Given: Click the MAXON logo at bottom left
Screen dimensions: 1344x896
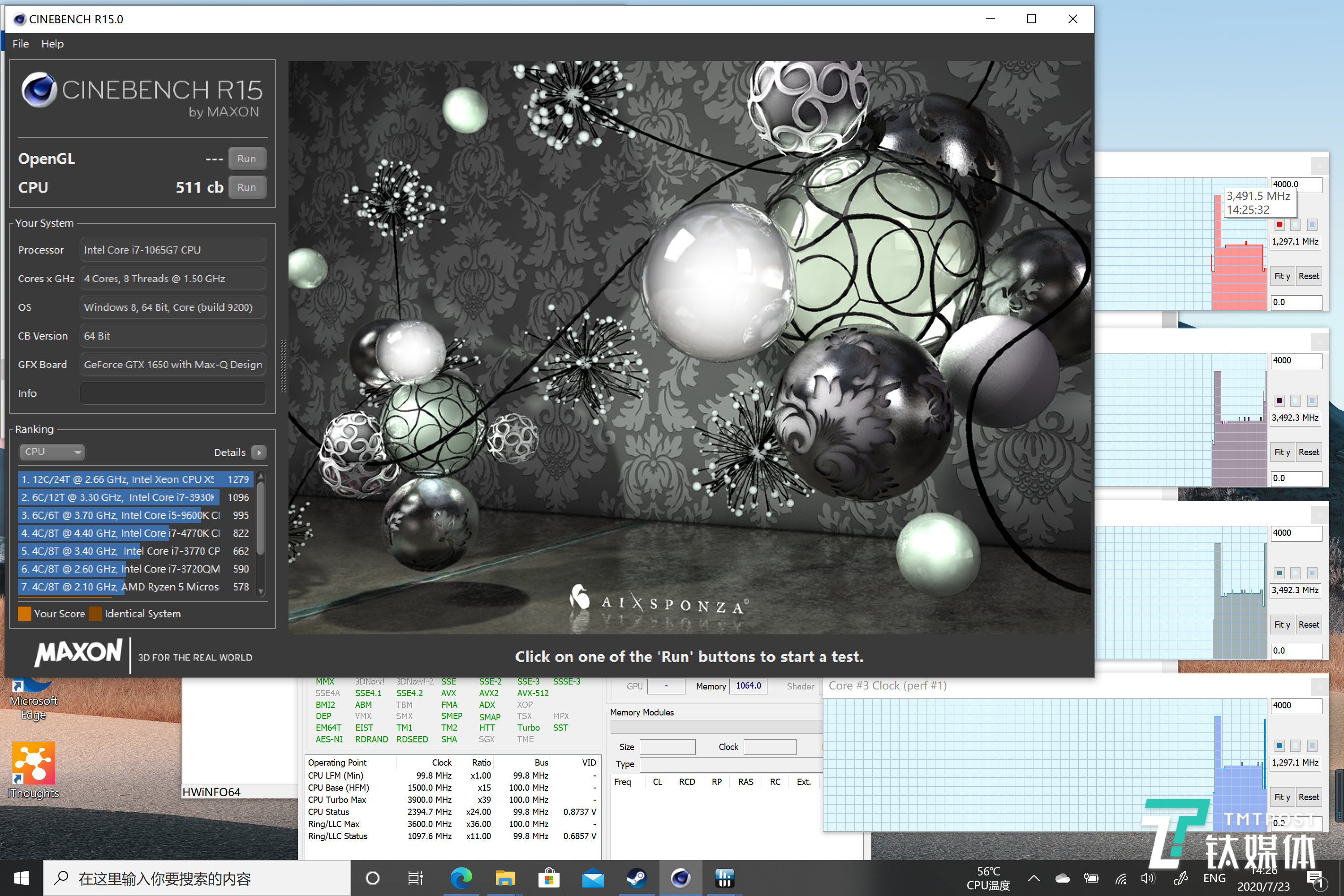Looking at the screenshot, I should tap(78, 653).
